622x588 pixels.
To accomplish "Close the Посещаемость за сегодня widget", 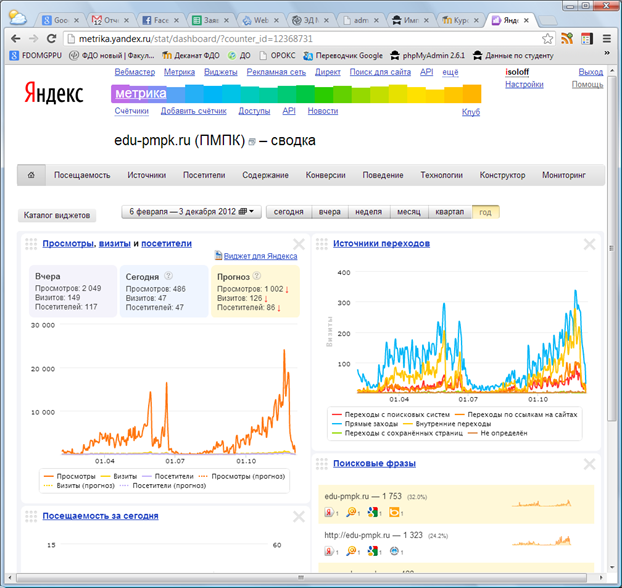I will coord(299,517).
